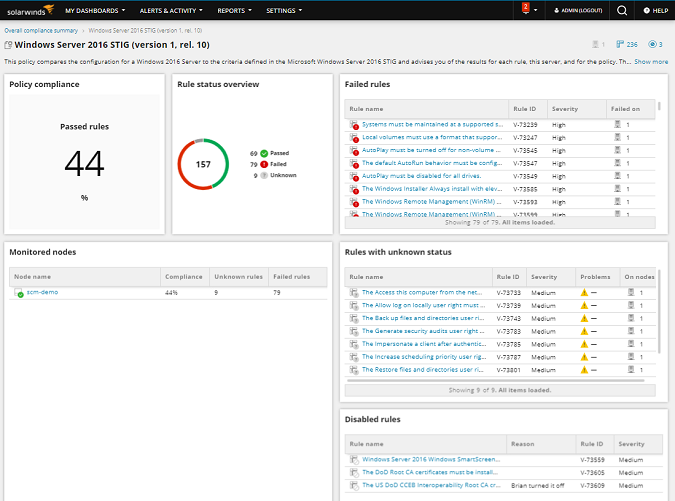Expand the My Dashboards menu
This screenshot has width=675, height=501.
(95, 11)
